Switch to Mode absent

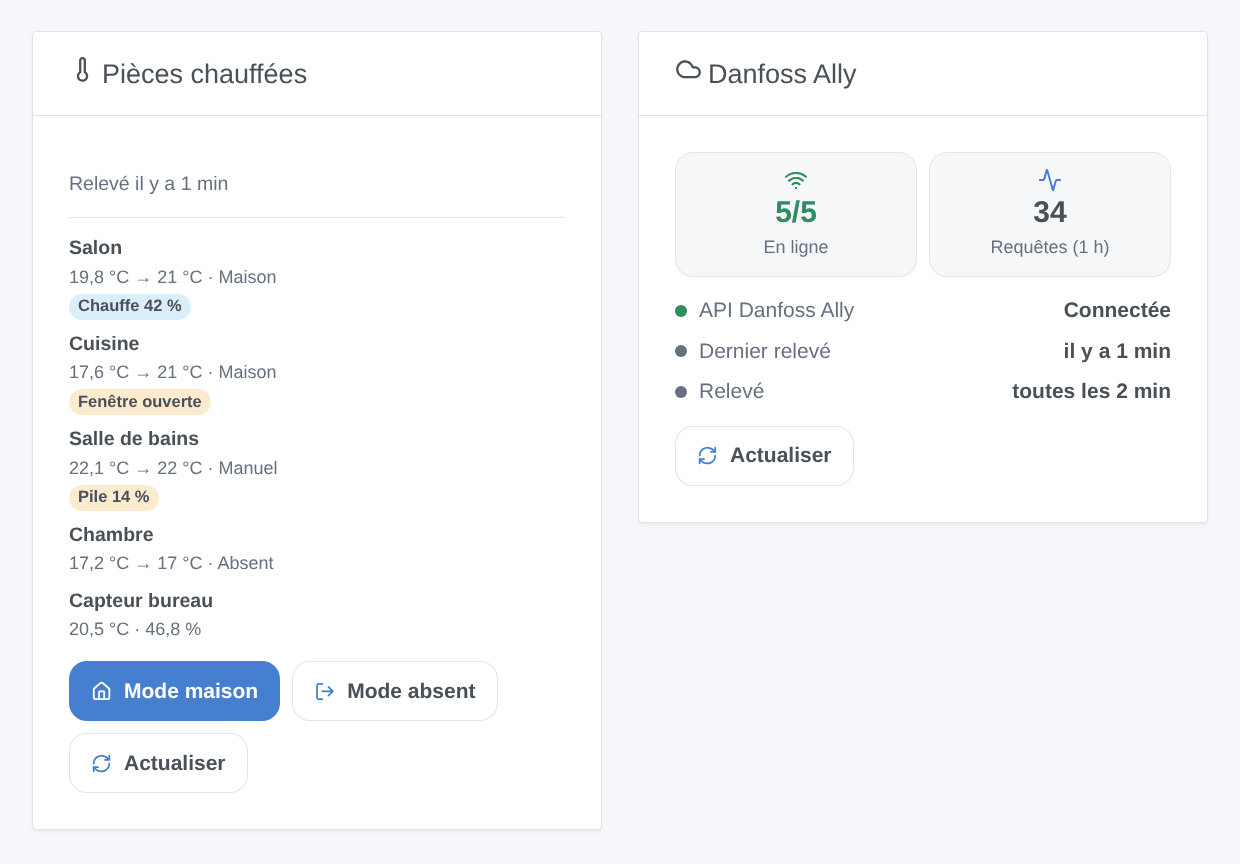(x=395, y=691)
